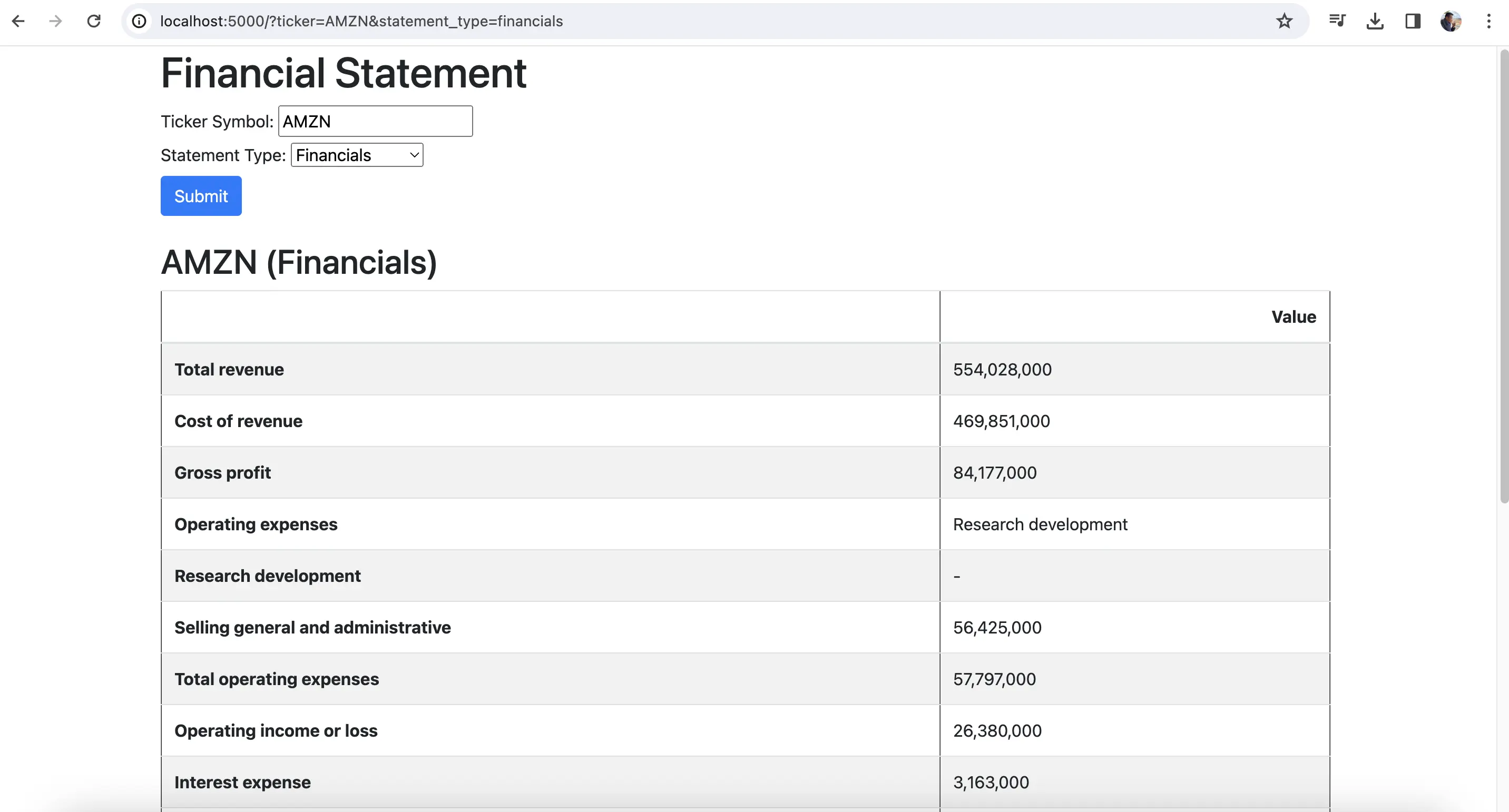Click the Ticker Symbol label
The image size is (1509, 812).
tap(217, 121)
